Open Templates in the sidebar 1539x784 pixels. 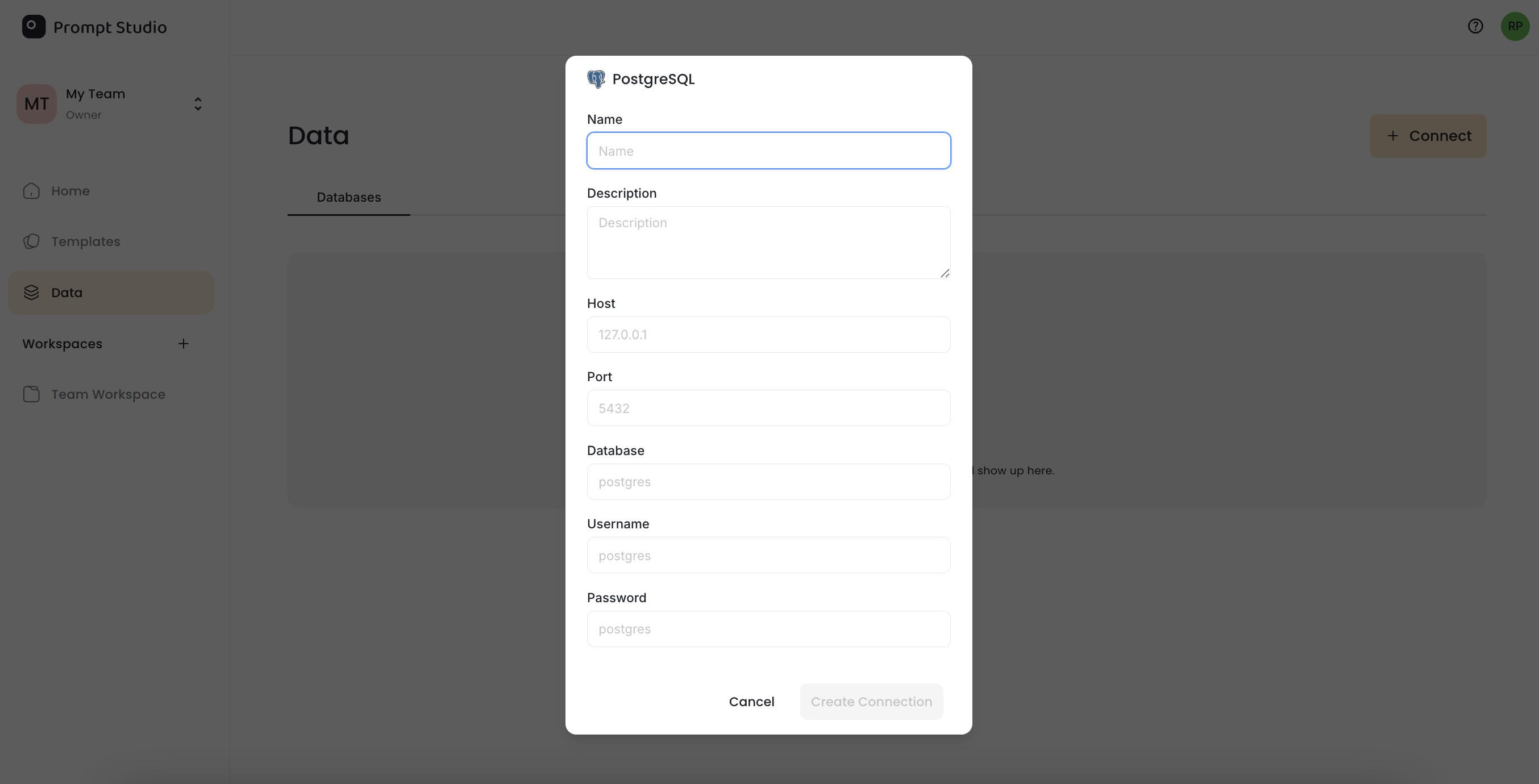point(111,242)
